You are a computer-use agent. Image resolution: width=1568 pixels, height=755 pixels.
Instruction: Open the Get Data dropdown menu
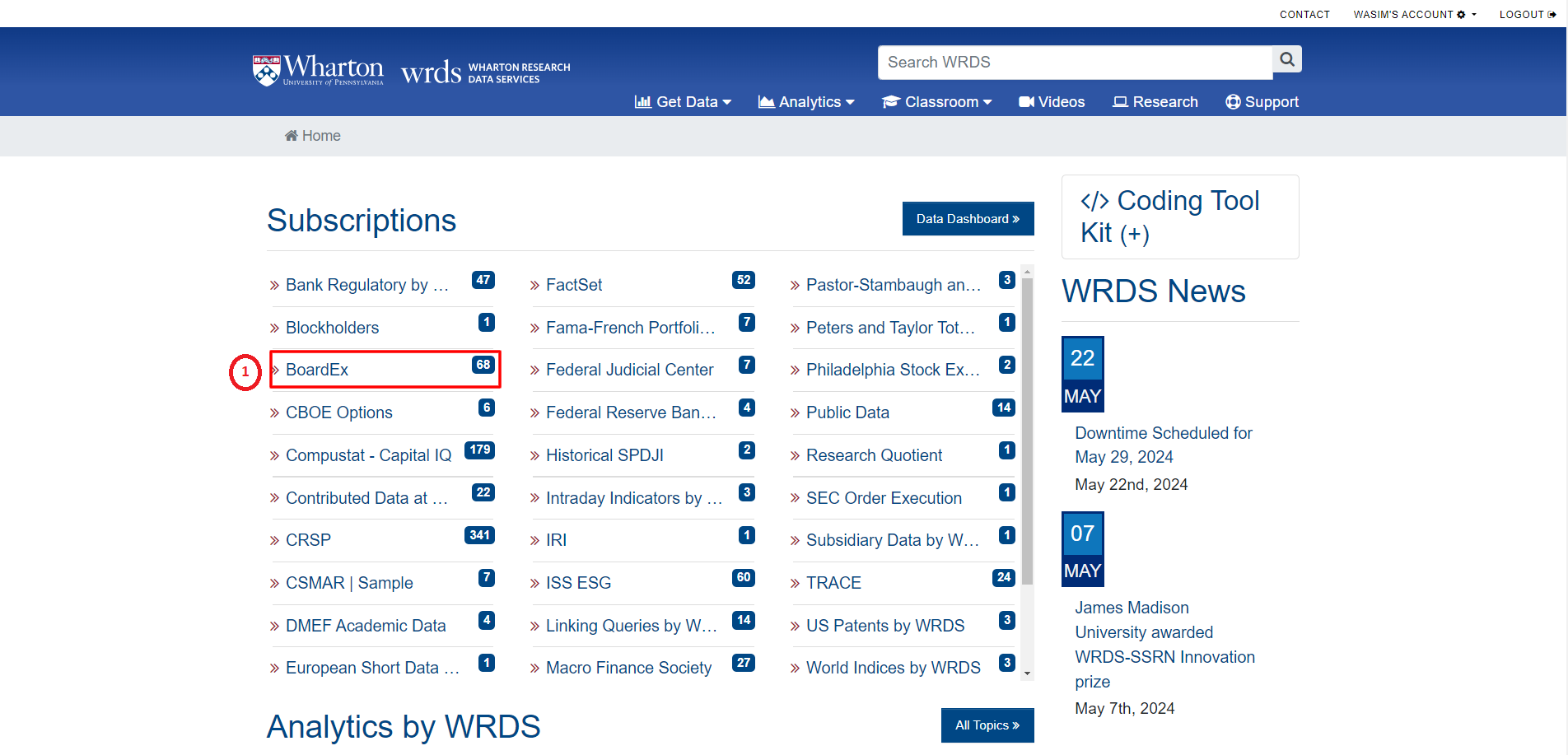[x=683, y=102]
